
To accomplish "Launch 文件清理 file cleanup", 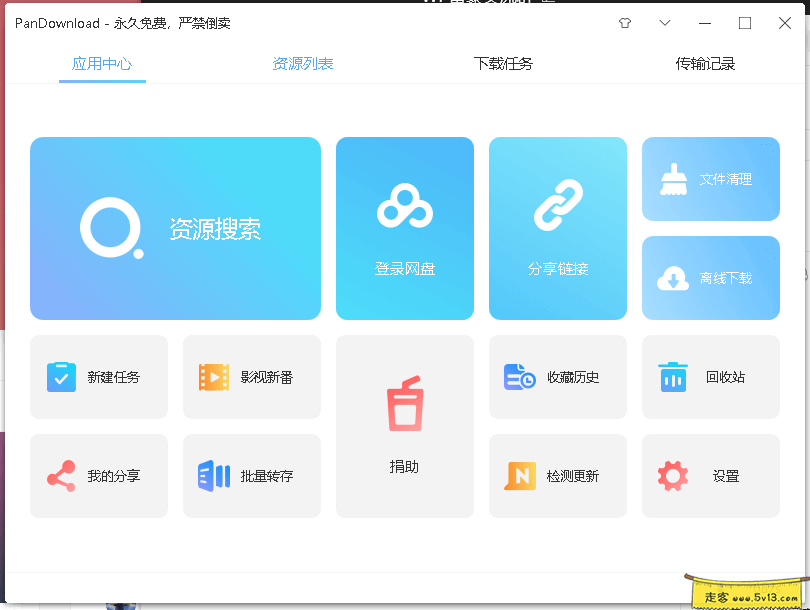I will [x=710, y=178].
